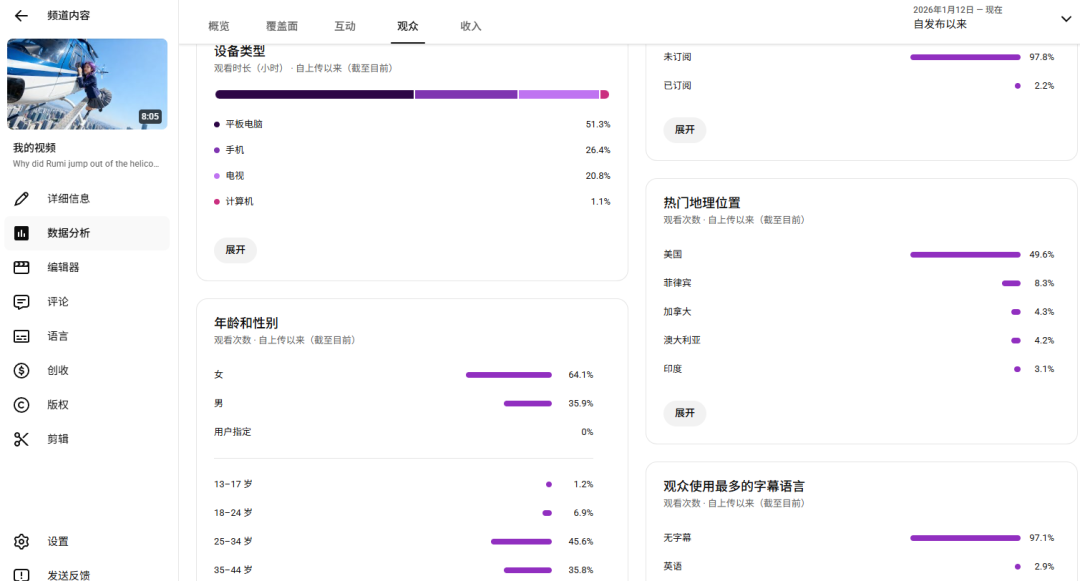Select the 收入 tab

471,26
